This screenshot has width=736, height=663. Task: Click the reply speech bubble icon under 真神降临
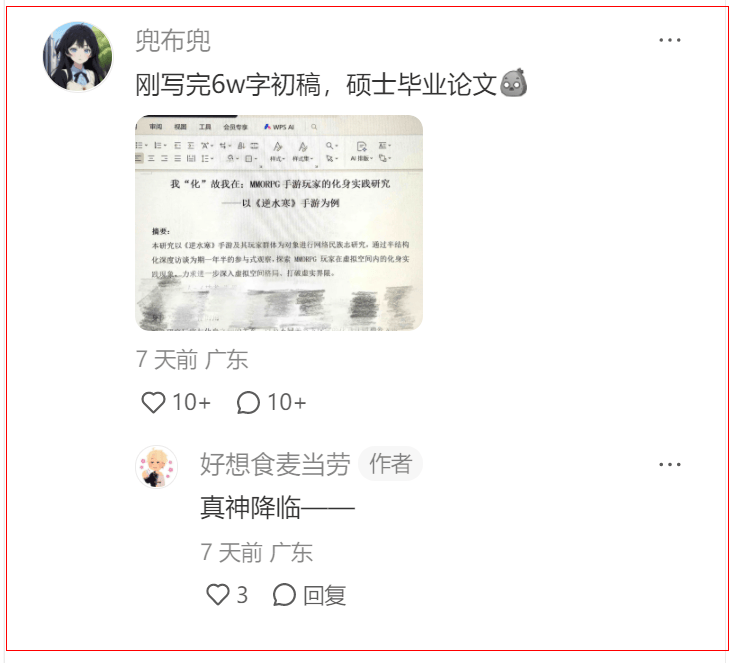(x=284, y=595)
